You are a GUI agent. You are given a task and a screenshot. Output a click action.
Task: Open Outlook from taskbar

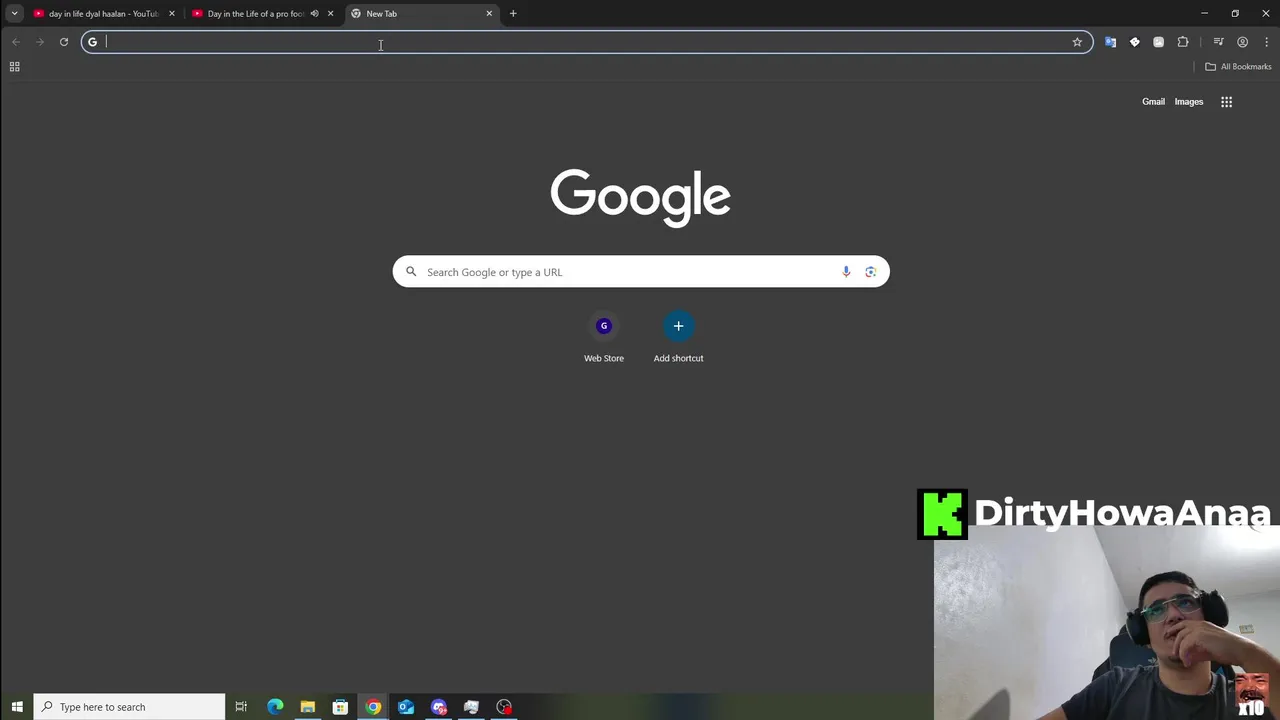[x=406, y=707]
